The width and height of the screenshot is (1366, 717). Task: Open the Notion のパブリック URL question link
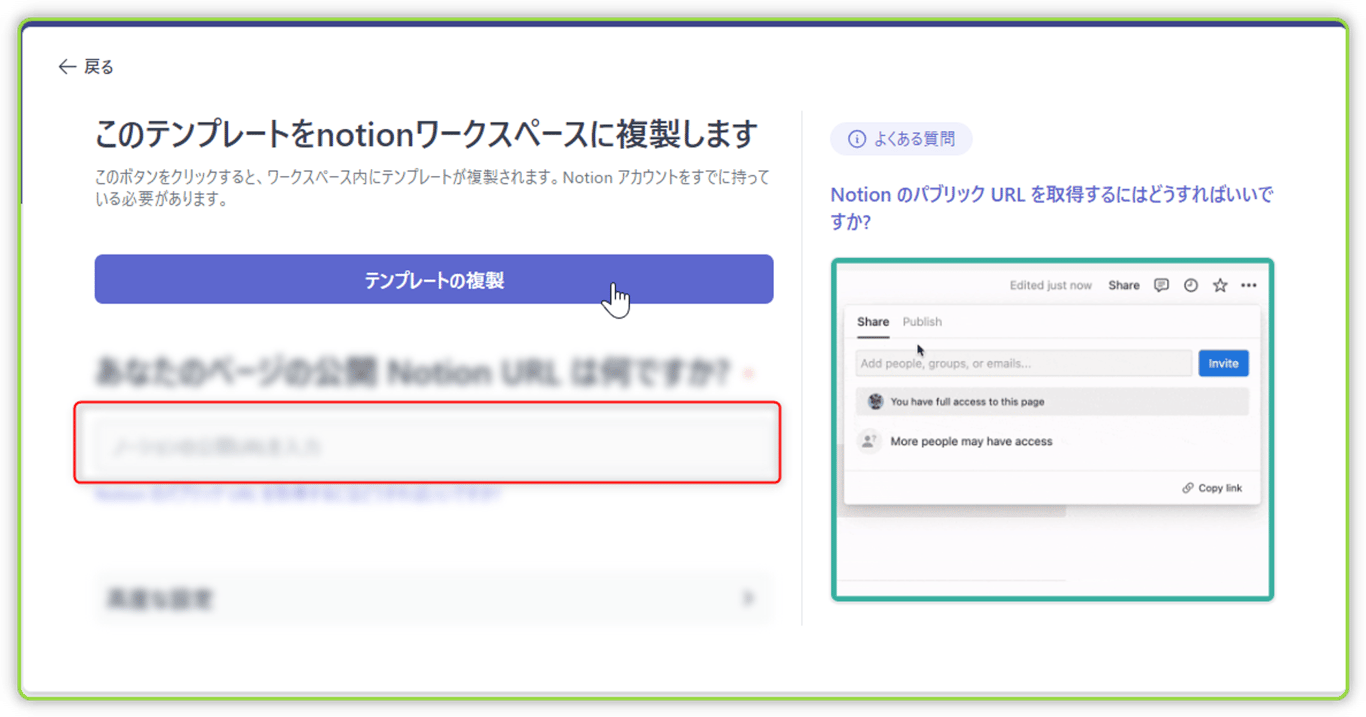click(1051, 208)
